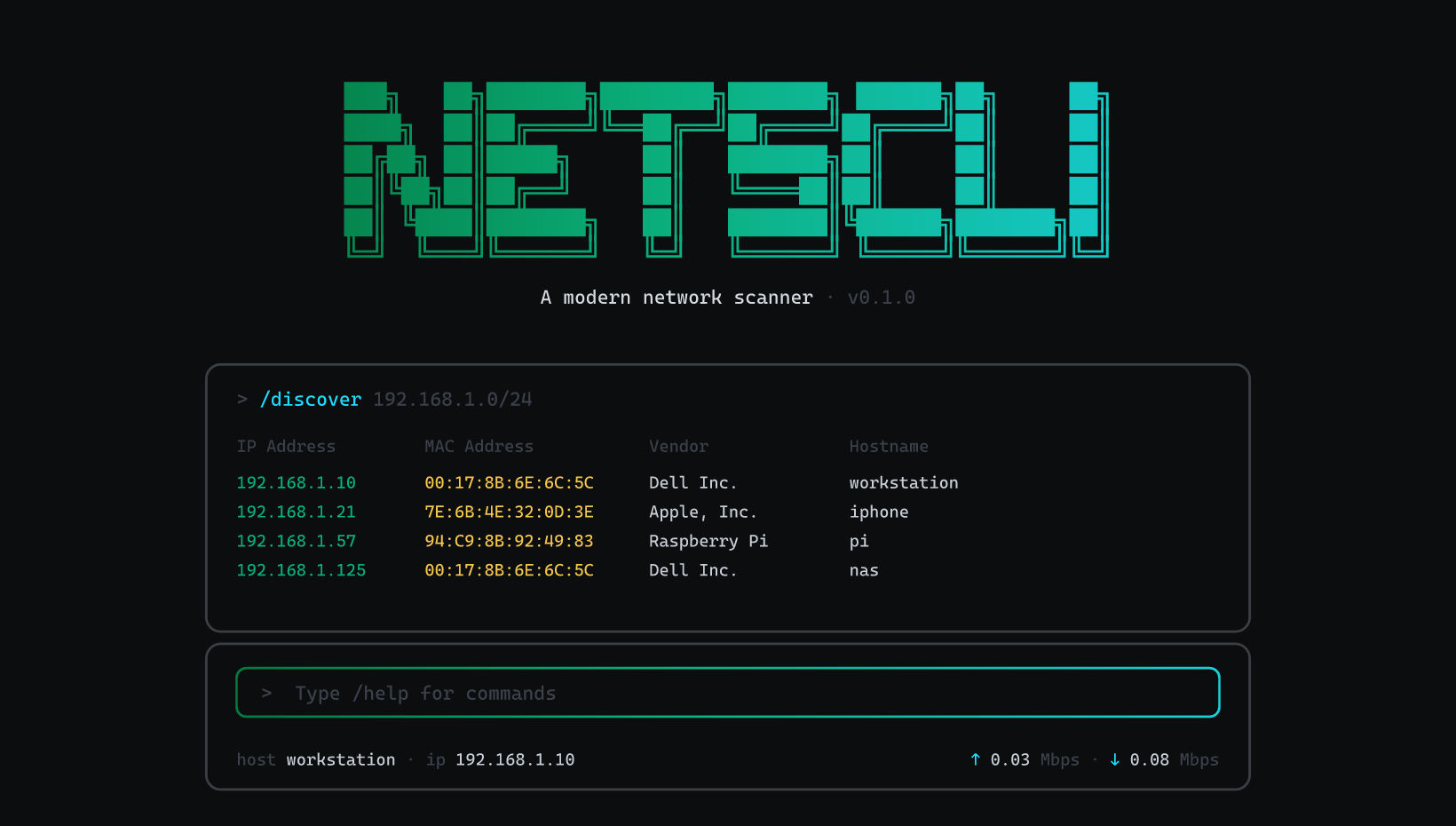Click the subnet 192.168.1.0/24 argument
Image resolution: width=1456 pixels, height=826 pixels.
(x=453, y=400)
